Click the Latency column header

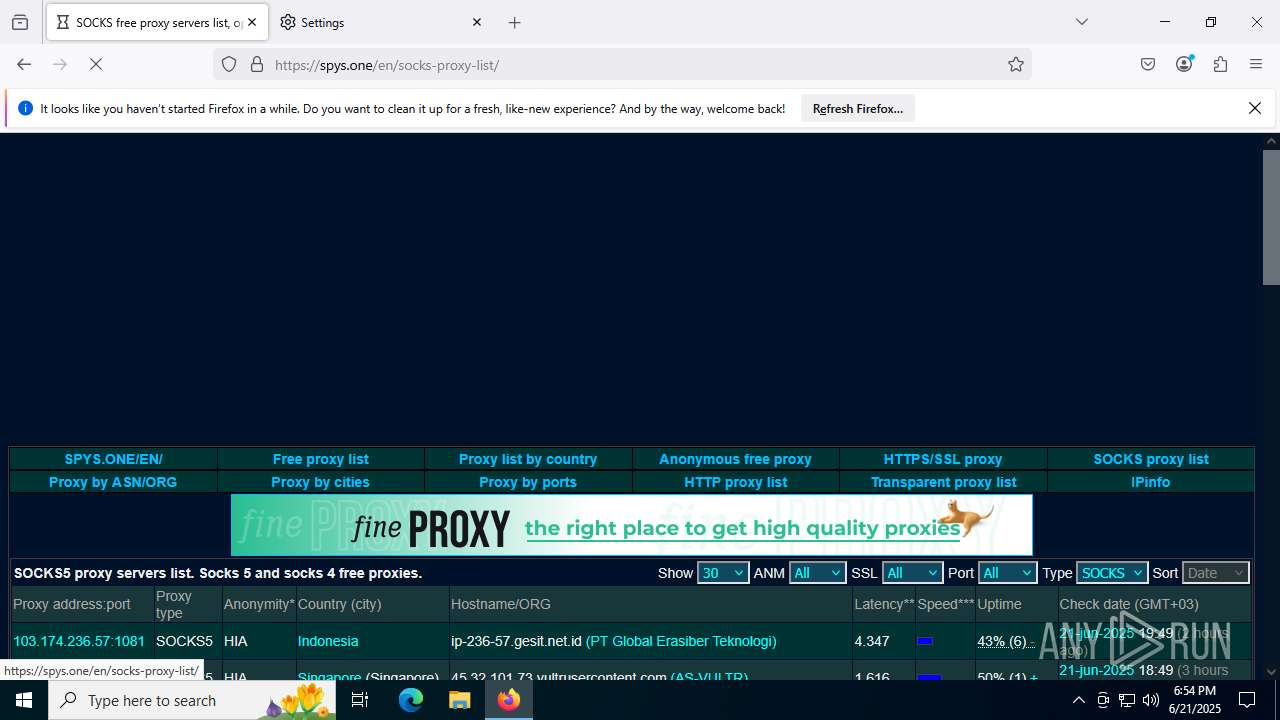click(884, 604)
